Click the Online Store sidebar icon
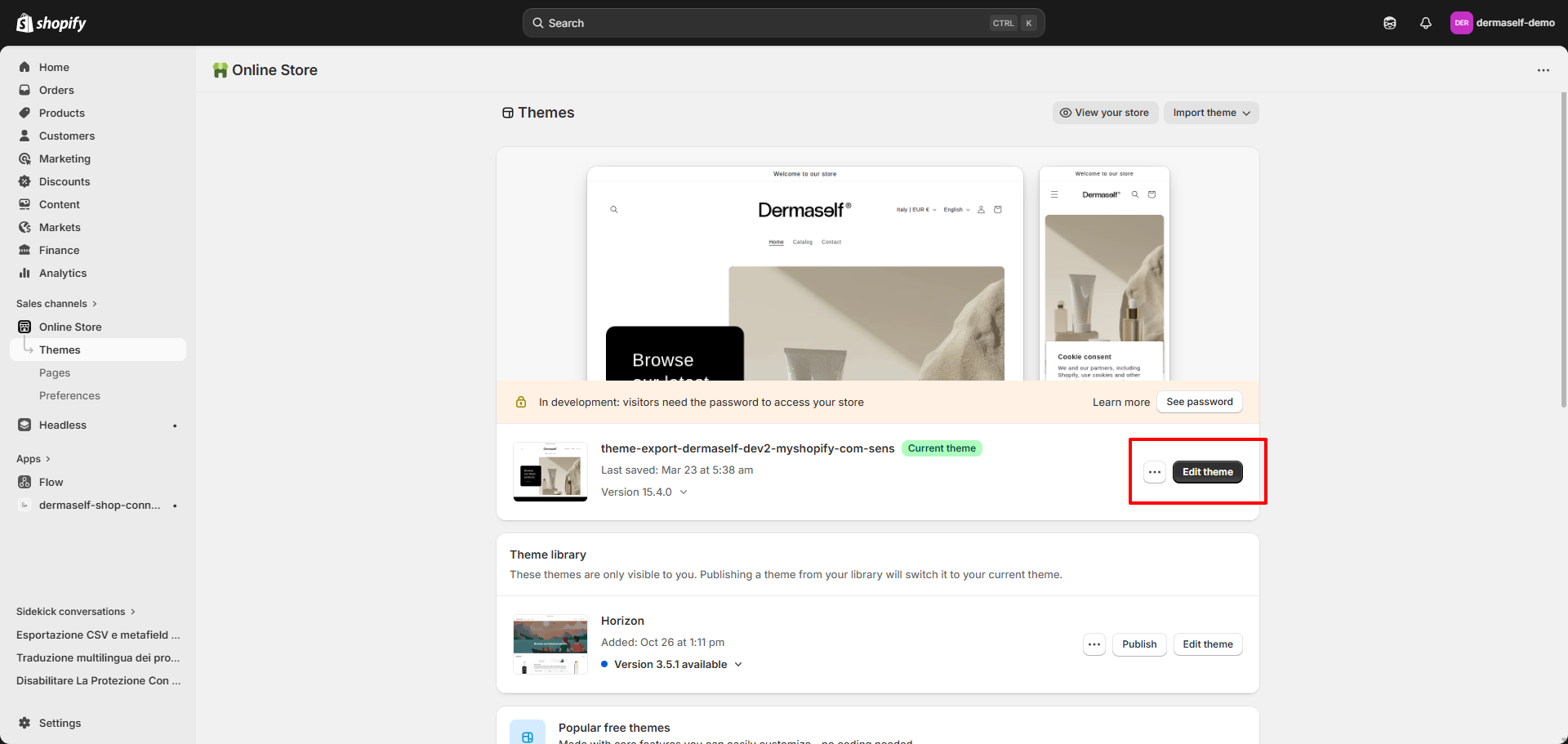Image resolution: width=1568 pixels, height=744 pixels. click(x=24, y=327)
